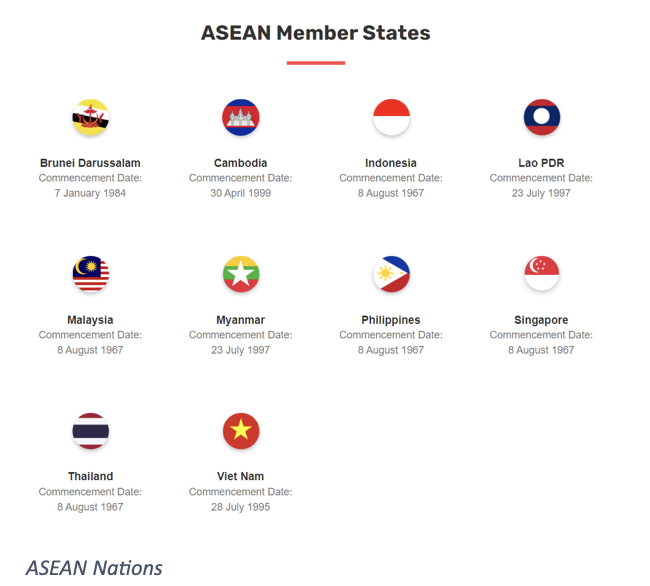Click the Brunei Darussalam flag icon
The height and width of the screenshot is (586, 650).
tap(90, 118)
